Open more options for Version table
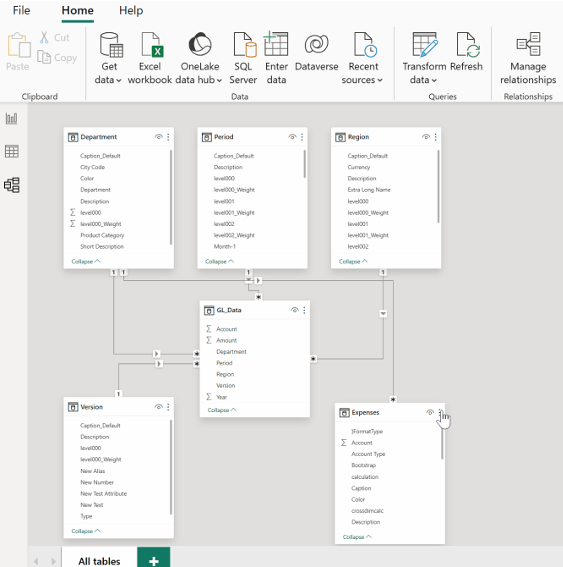Screen dimensions: 563x567 [168, 407]
